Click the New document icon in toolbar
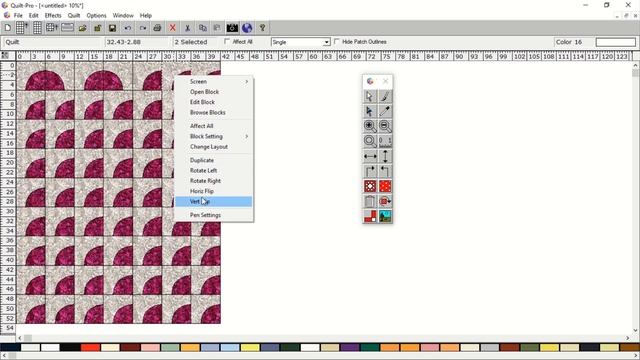Screen dimensions: 640x360 [8, 28]
